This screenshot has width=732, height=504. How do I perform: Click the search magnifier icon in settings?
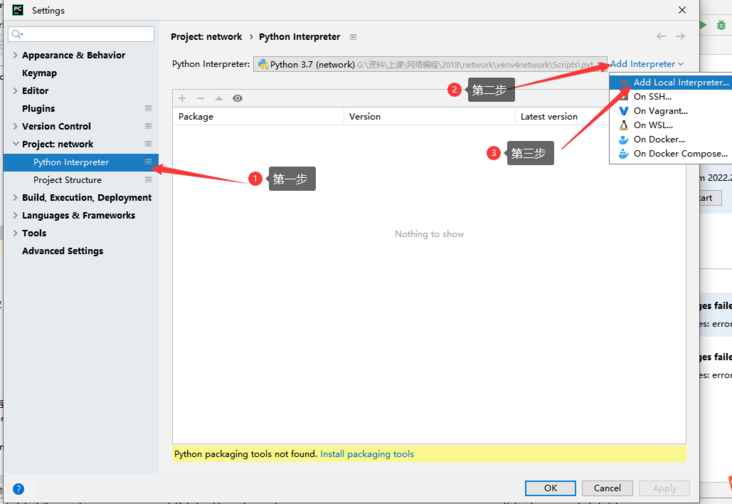[x=17, y=34]
